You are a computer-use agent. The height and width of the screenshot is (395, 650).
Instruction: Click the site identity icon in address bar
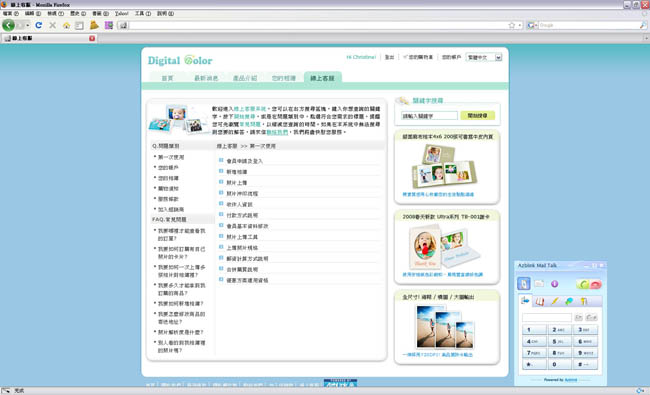(x=124, y=26)
